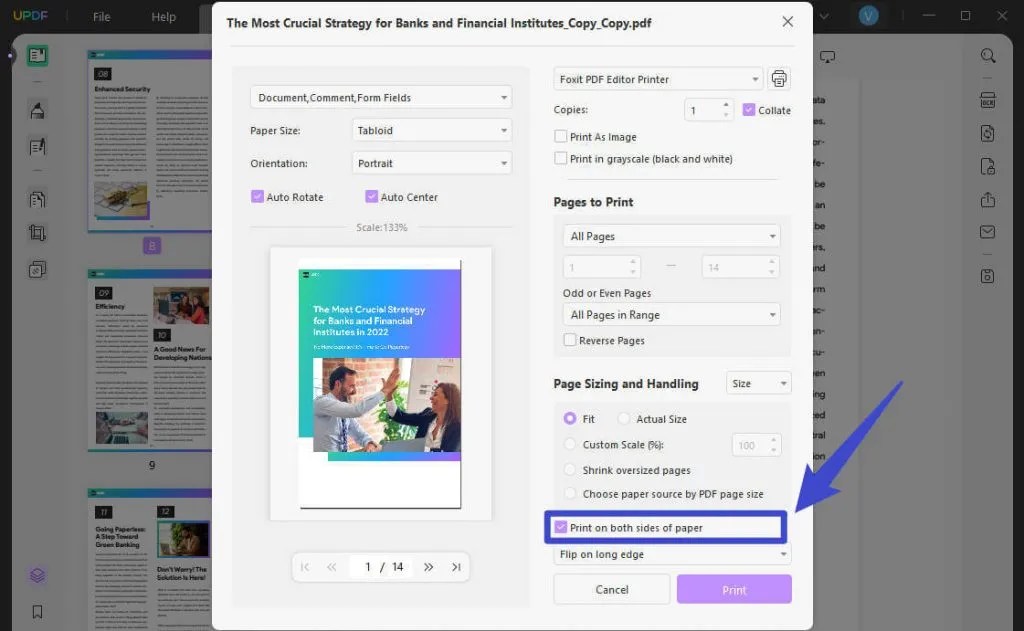Enable Print As Image
This screenshot has width=1024, height=631.
(563, 136)
